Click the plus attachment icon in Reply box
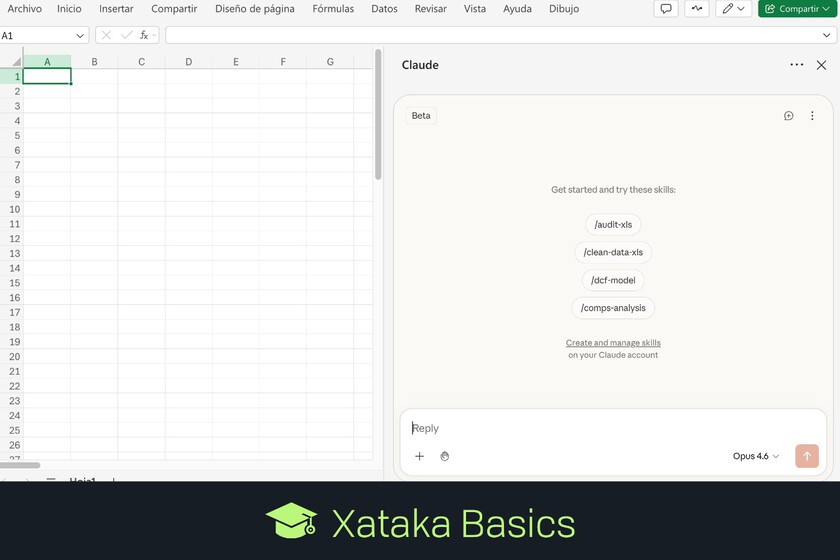Screen dimensions: 840x560 tap(419, 456)
